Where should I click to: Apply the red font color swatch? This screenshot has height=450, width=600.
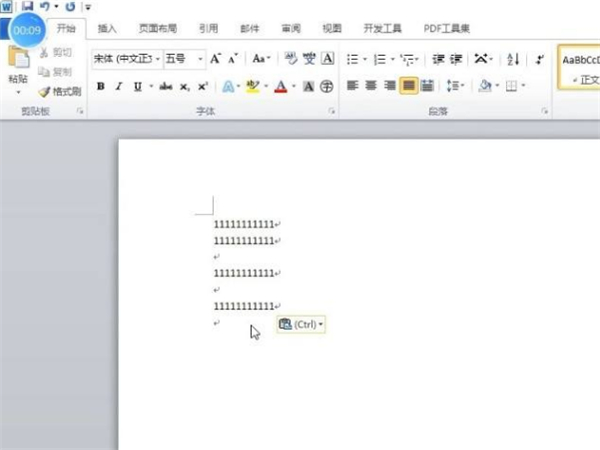click(x=281, y=86)
